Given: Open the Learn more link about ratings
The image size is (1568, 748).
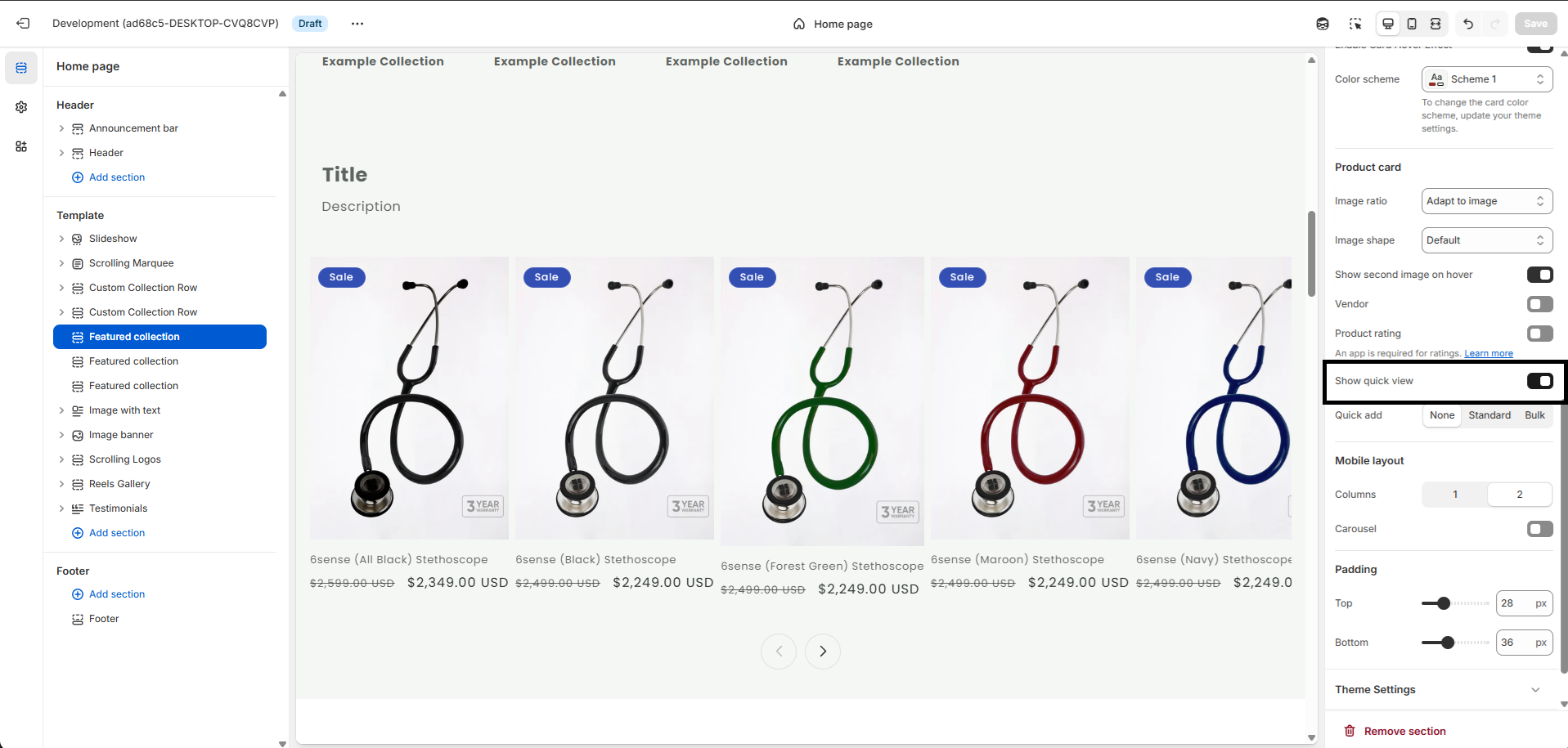Looking at the screenshot, I should click(1487, 352).
